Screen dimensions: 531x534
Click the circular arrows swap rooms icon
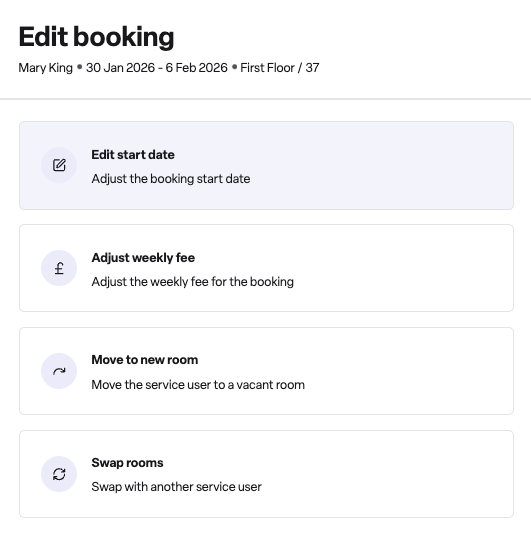[x=59, y=474]
